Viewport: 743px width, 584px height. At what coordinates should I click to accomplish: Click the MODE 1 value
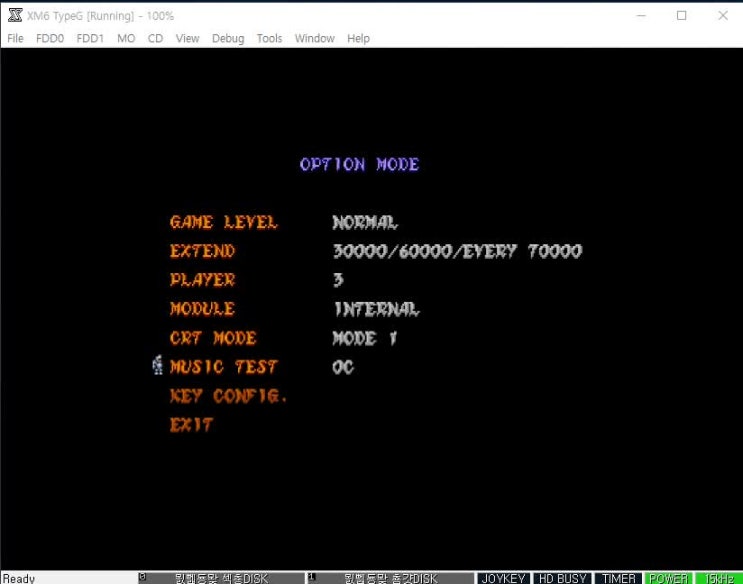pos(364,338)
